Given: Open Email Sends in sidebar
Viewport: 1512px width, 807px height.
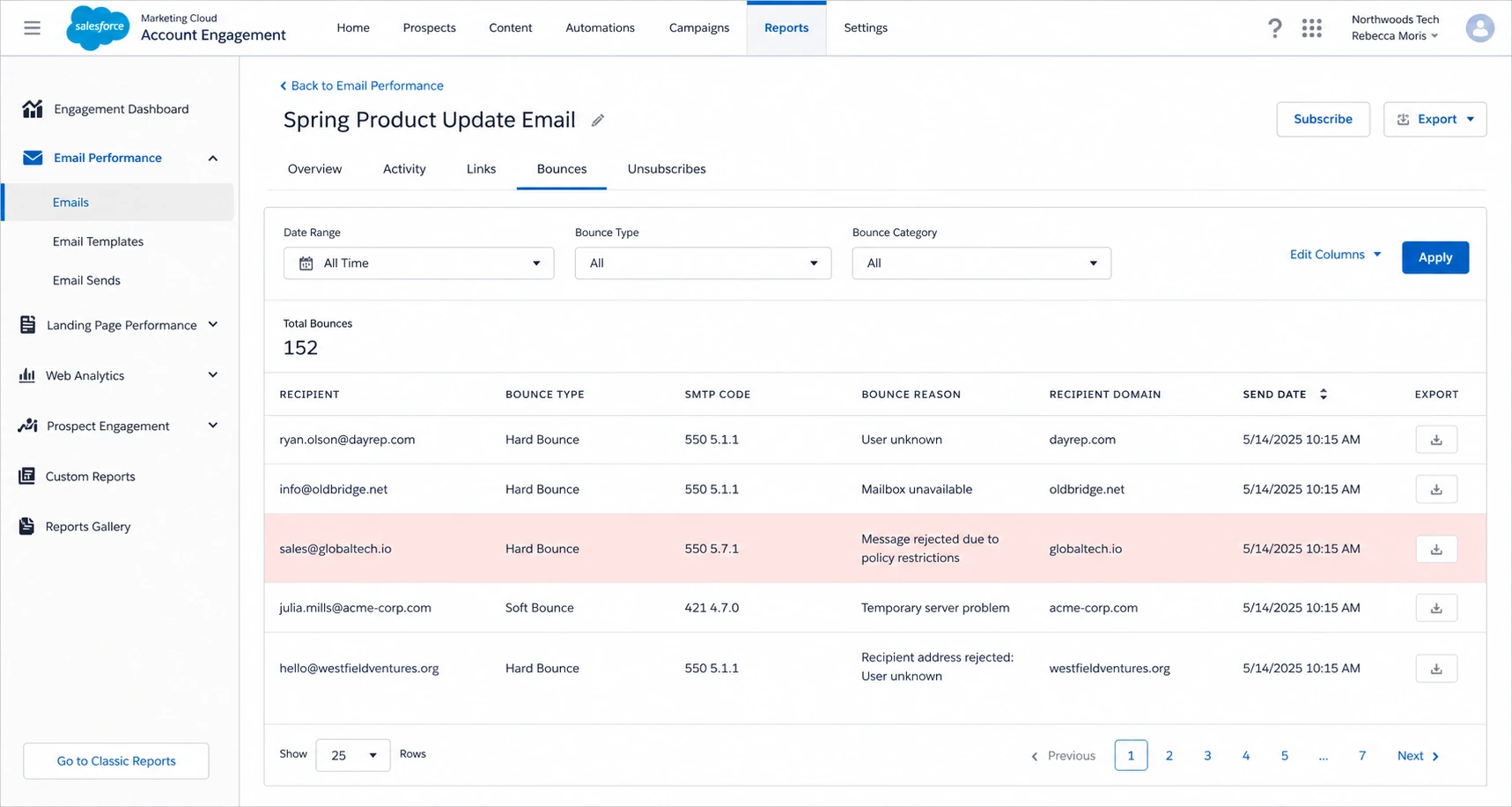Looking at the screenshot, I should click(86, 280).
